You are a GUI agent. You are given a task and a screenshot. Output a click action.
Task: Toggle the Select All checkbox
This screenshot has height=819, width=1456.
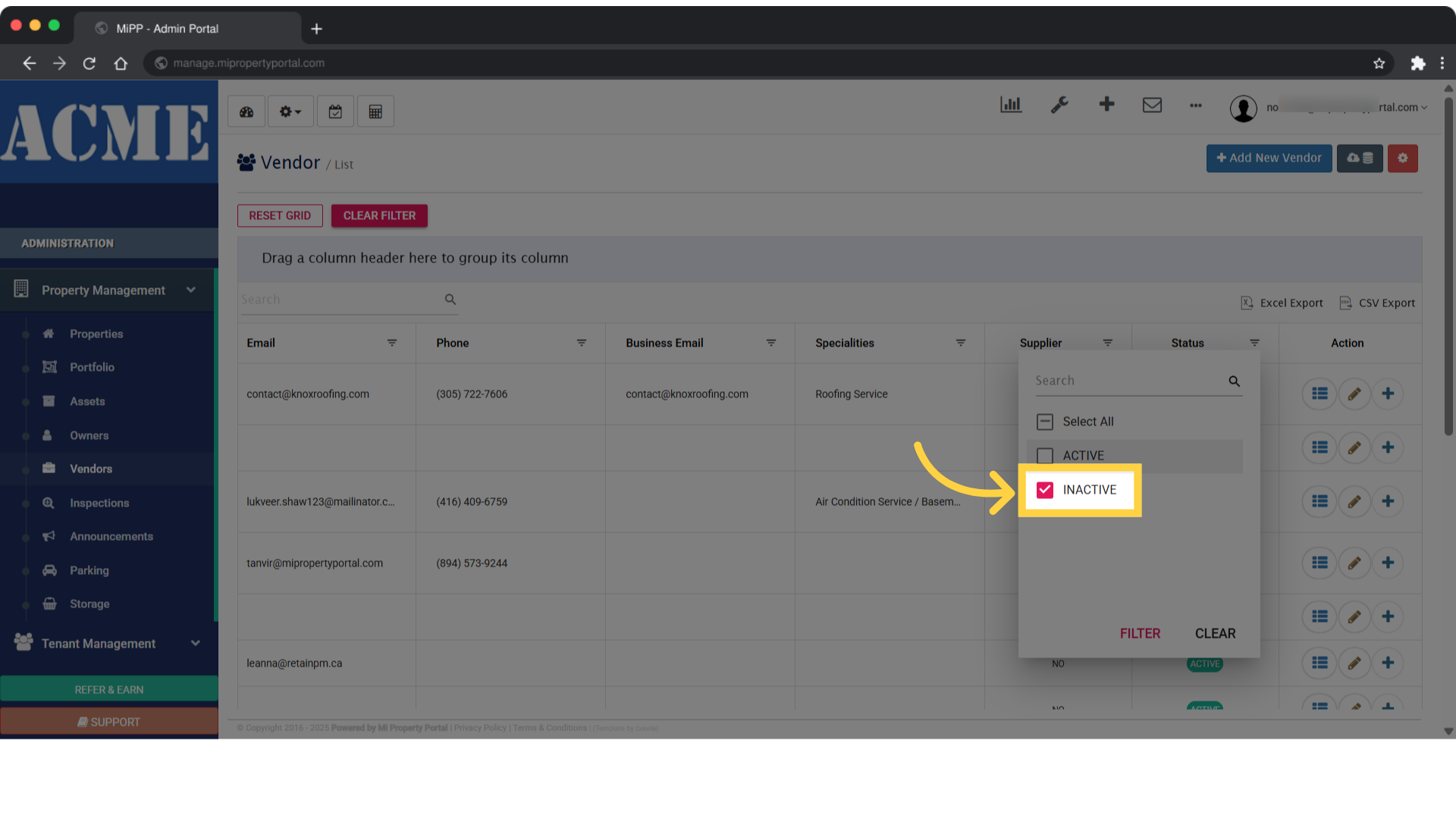click(1045, 422)
